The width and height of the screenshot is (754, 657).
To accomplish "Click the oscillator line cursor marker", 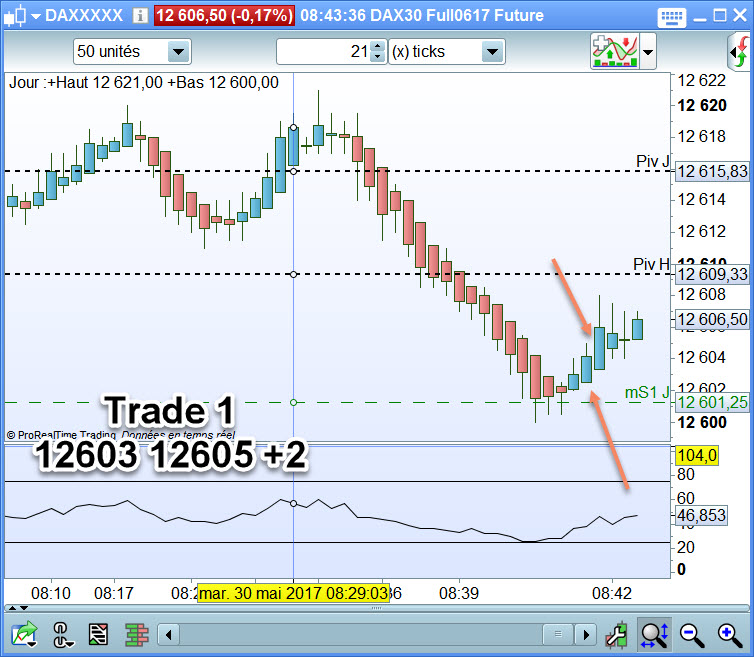I will click(x=293, y=504).
